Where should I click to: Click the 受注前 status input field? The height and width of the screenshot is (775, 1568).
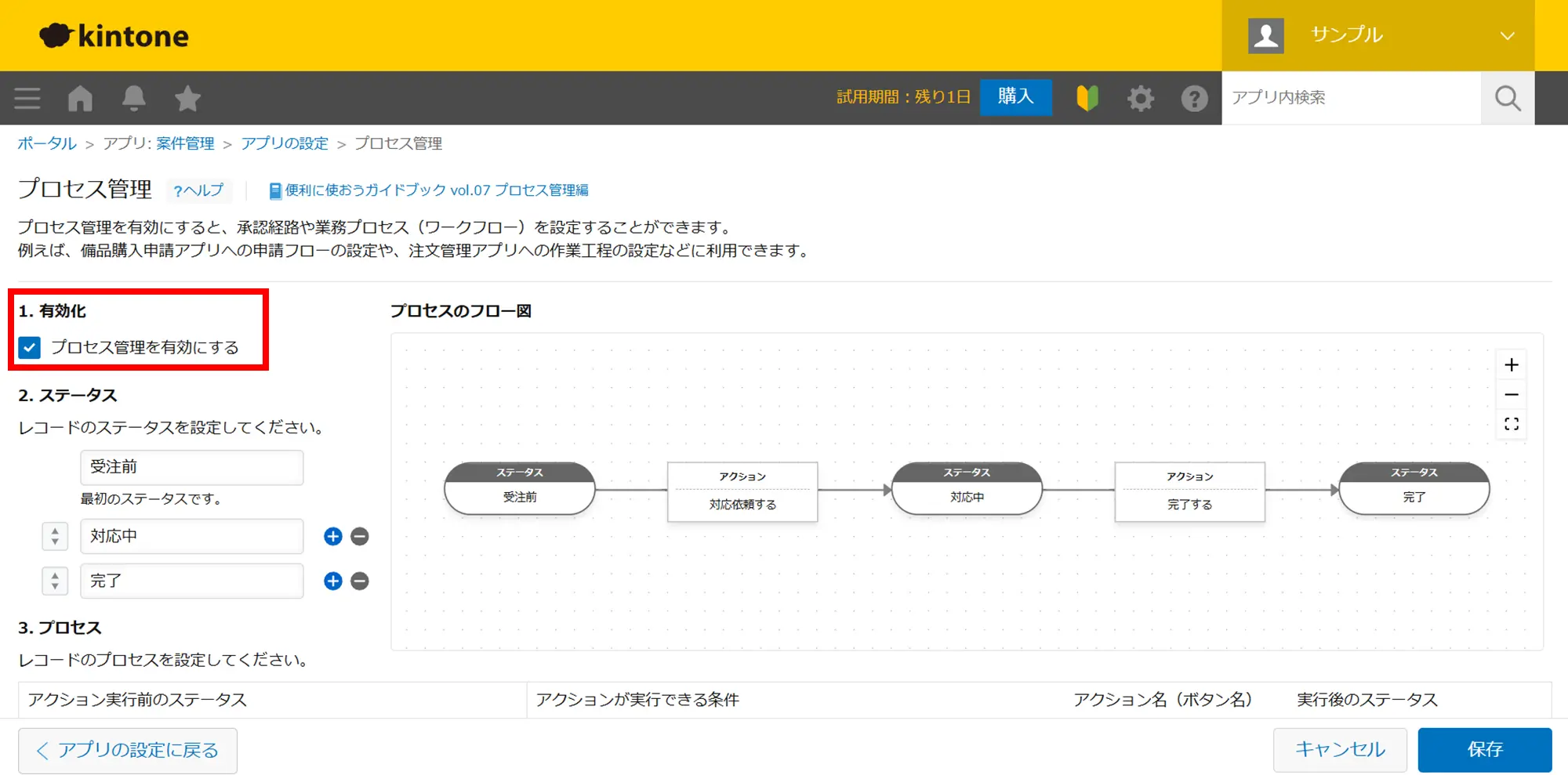click(x=191, y=468)
